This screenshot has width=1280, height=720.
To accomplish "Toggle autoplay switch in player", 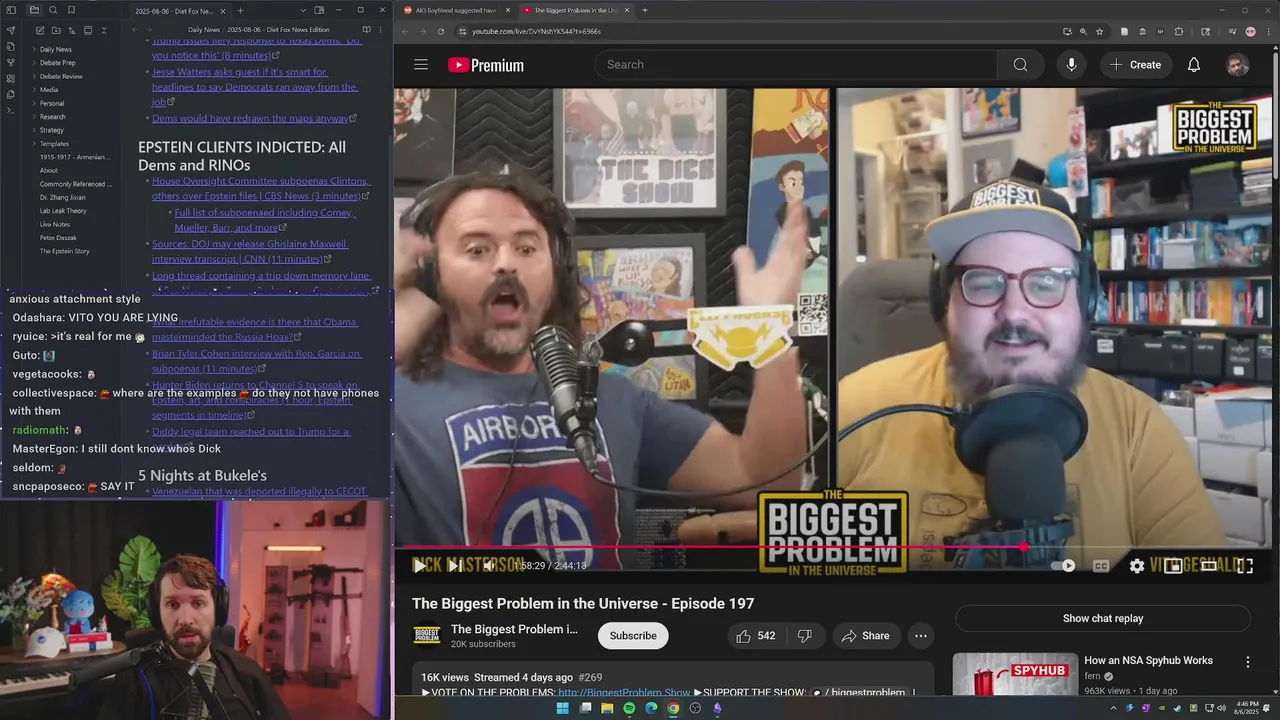I will [1063, 566].
